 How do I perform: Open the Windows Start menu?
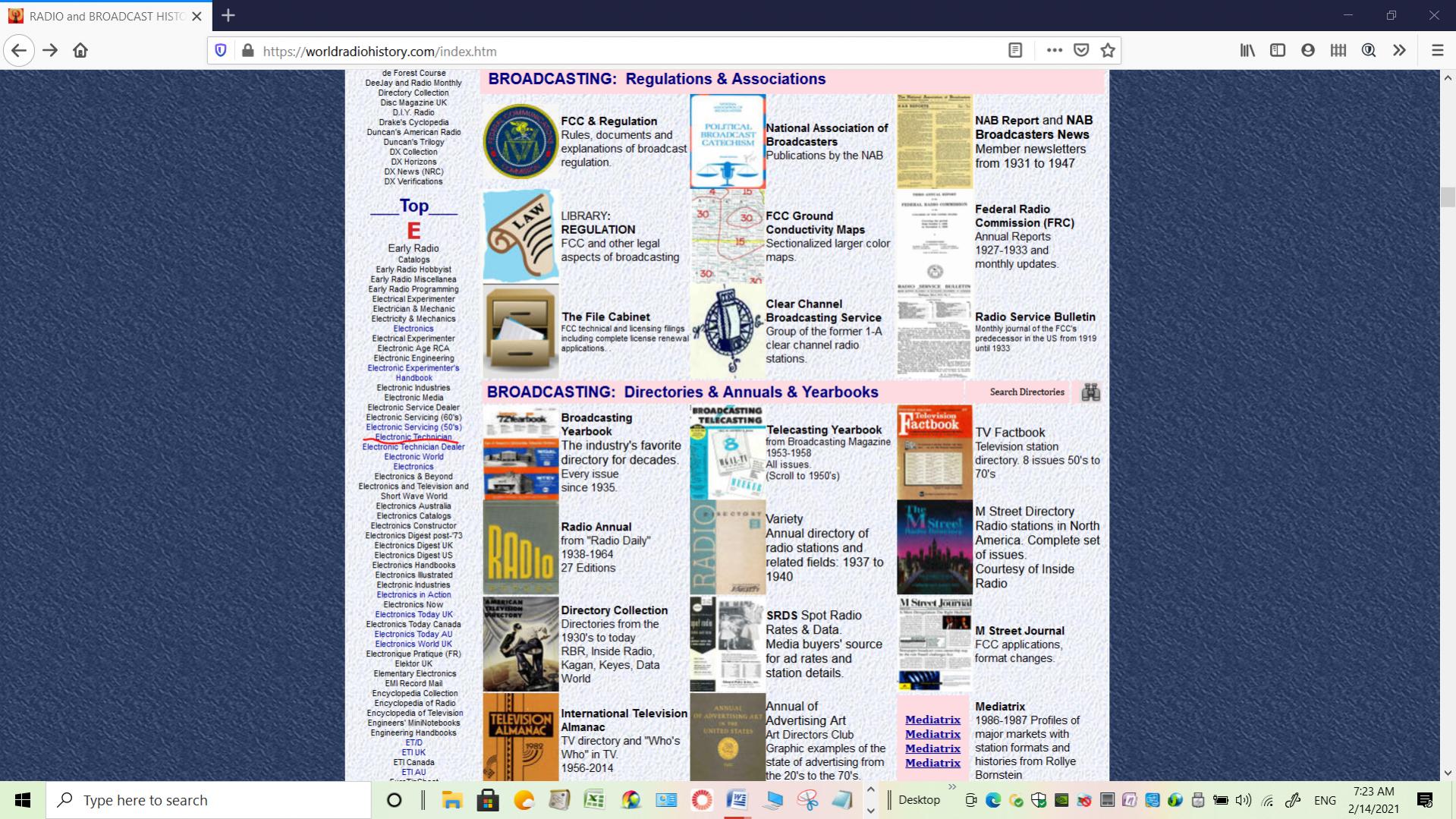(23, 800)
